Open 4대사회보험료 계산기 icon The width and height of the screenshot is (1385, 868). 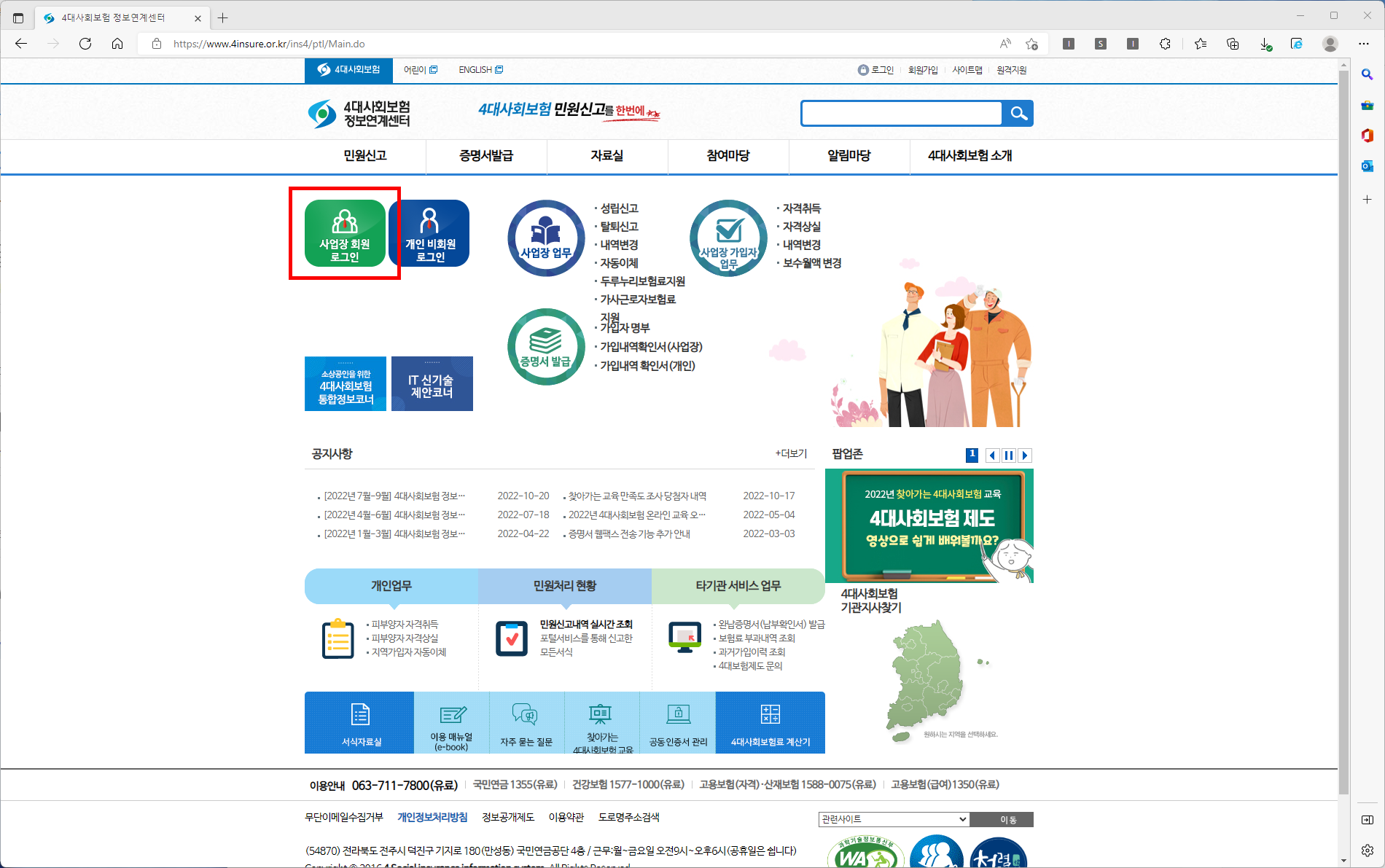point(770,723)
